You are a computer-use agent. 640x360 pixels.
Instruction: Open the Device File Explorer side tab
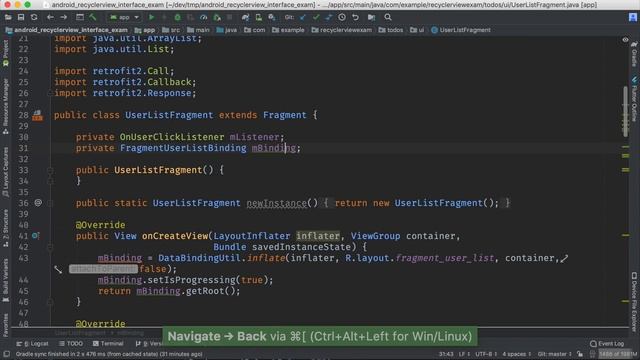point(634,301)
